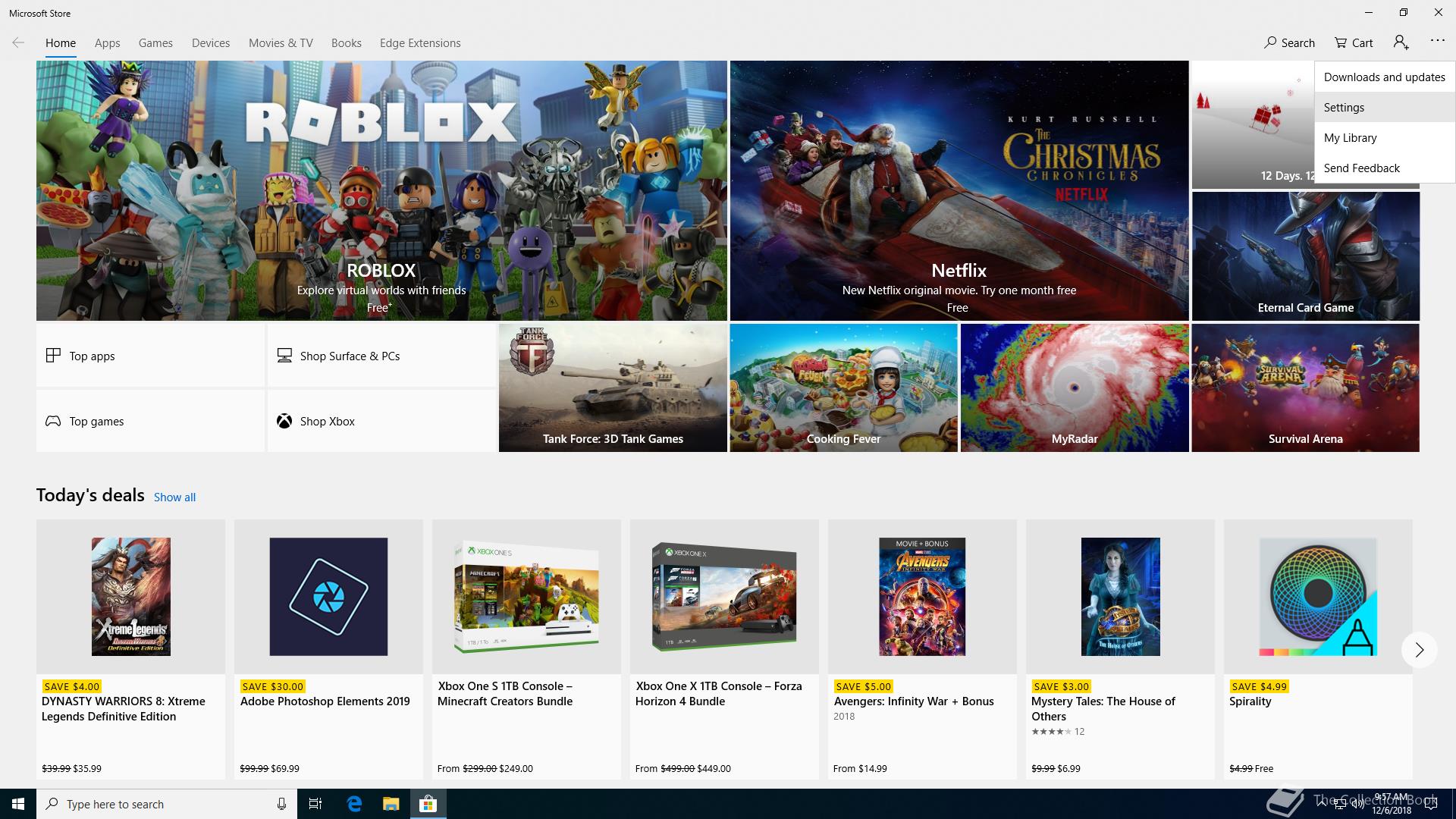
Task: Open Tank Force: 3D Tank Games tile
Action: pyautogui.click(x=613, y=388)
